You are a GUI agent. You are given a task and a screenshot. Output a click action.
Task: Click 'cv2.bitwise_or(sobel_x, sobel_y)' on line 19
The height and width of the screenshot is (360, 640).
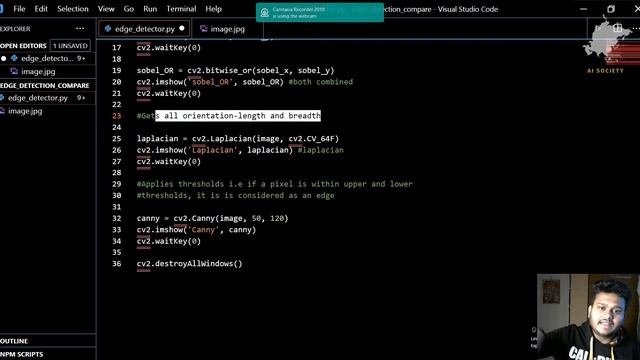[260, 71]
